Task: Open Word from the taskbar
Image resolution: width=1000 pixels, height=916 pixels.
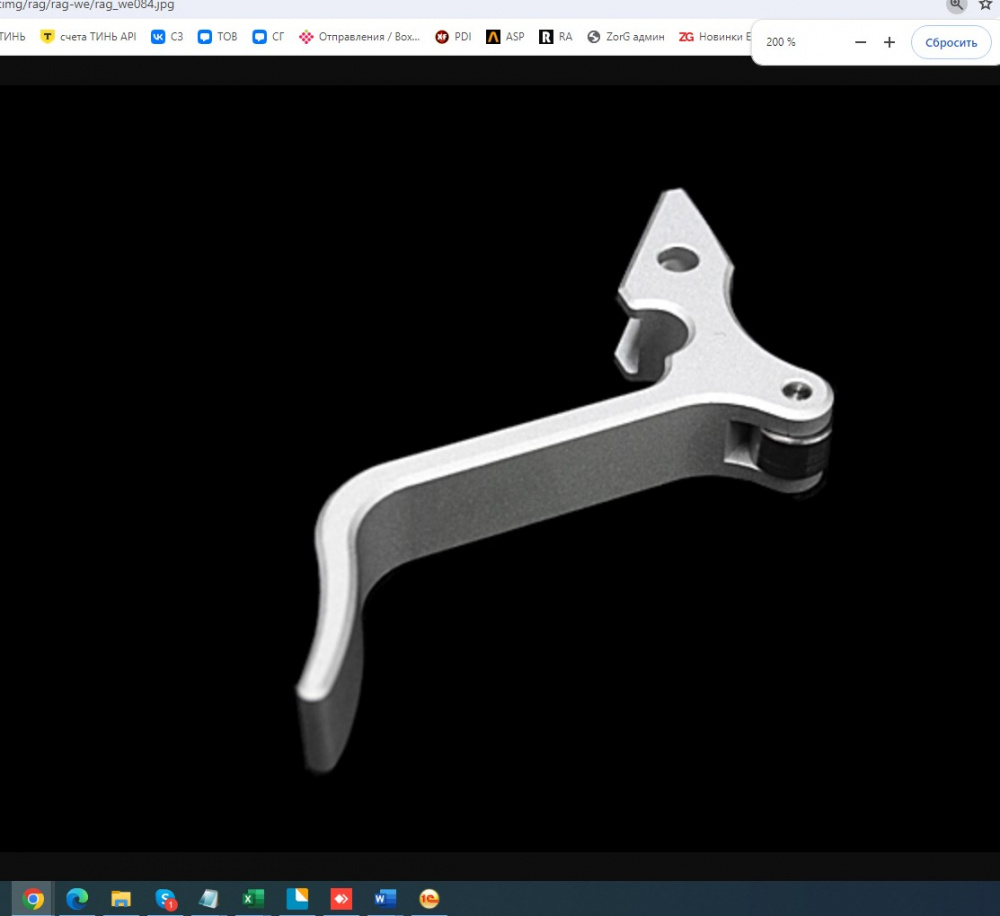Action: [385, 899]
